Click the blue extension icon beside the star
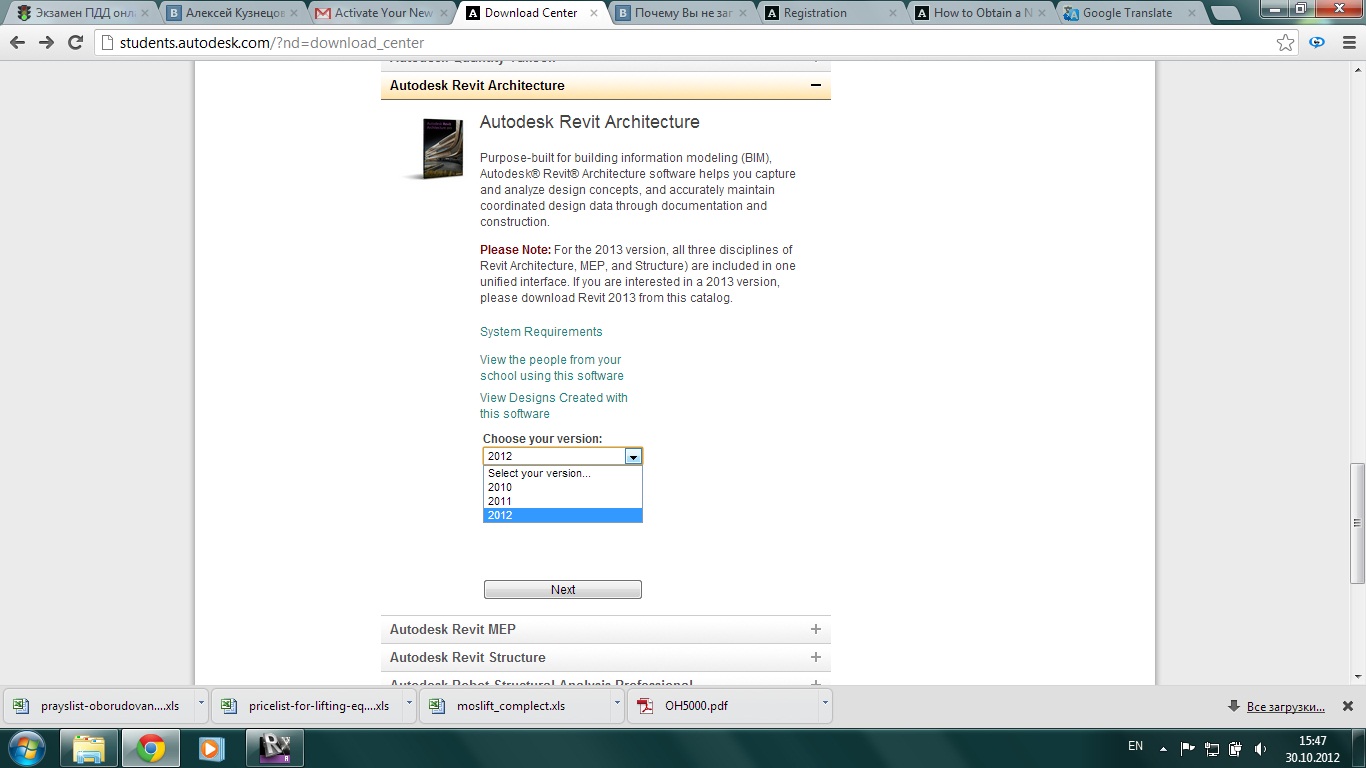This screenshot has height=768, width=1366. click(1317, 43)
